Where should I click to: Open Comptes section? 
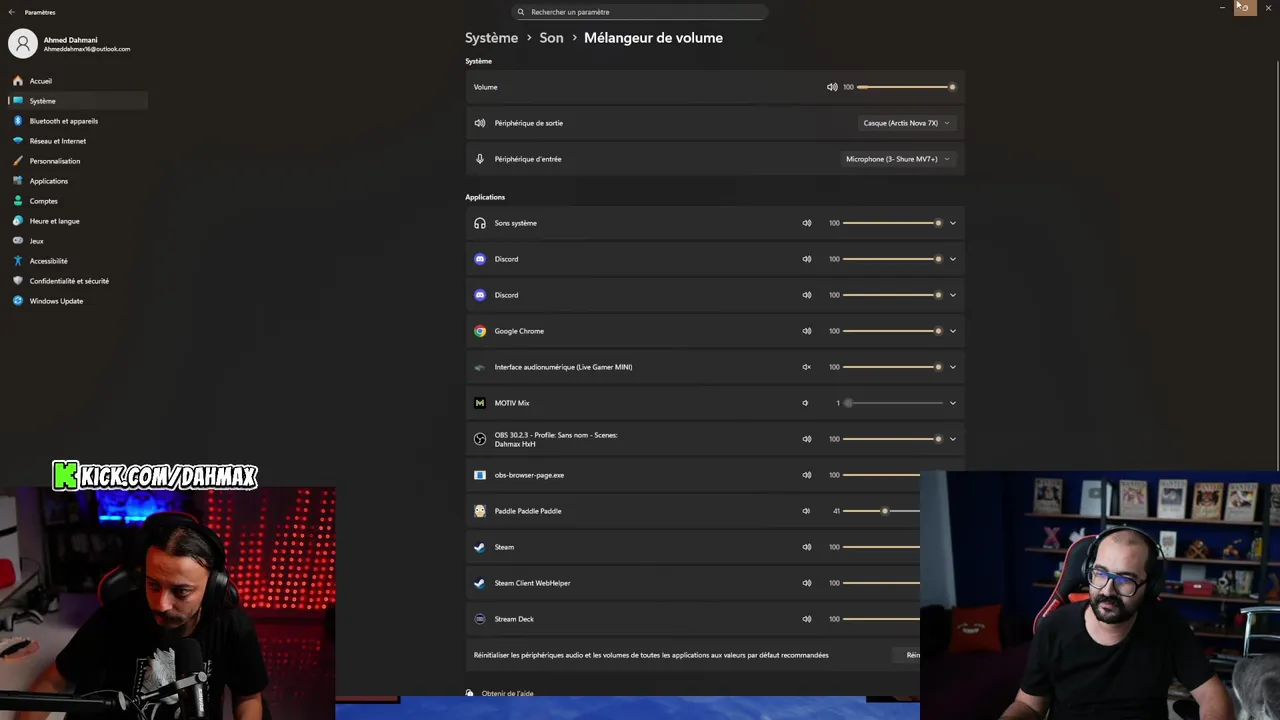click(x=78, y=201)
